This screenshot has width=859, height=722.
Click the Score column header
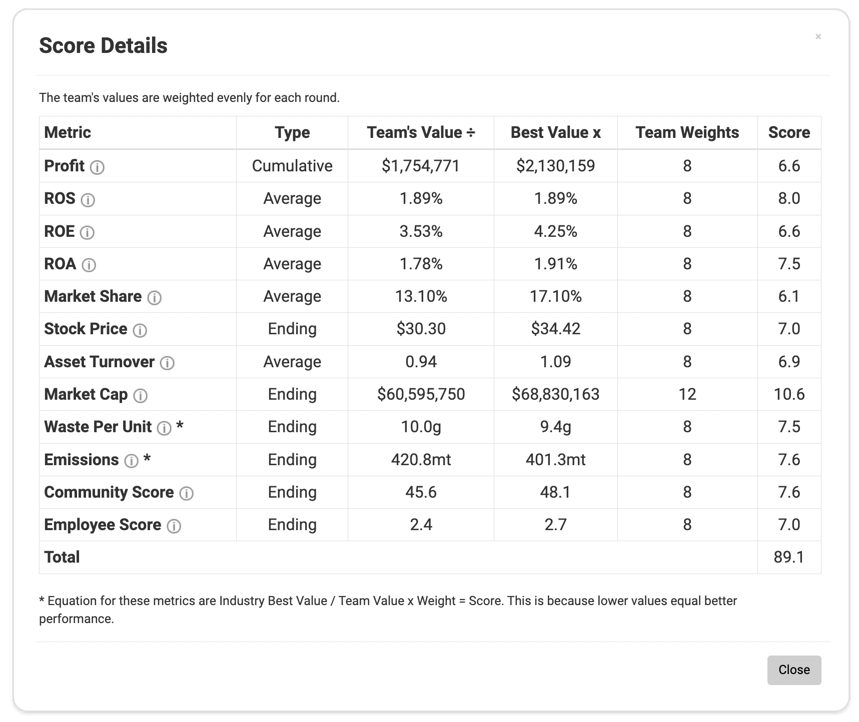[789, 132]
